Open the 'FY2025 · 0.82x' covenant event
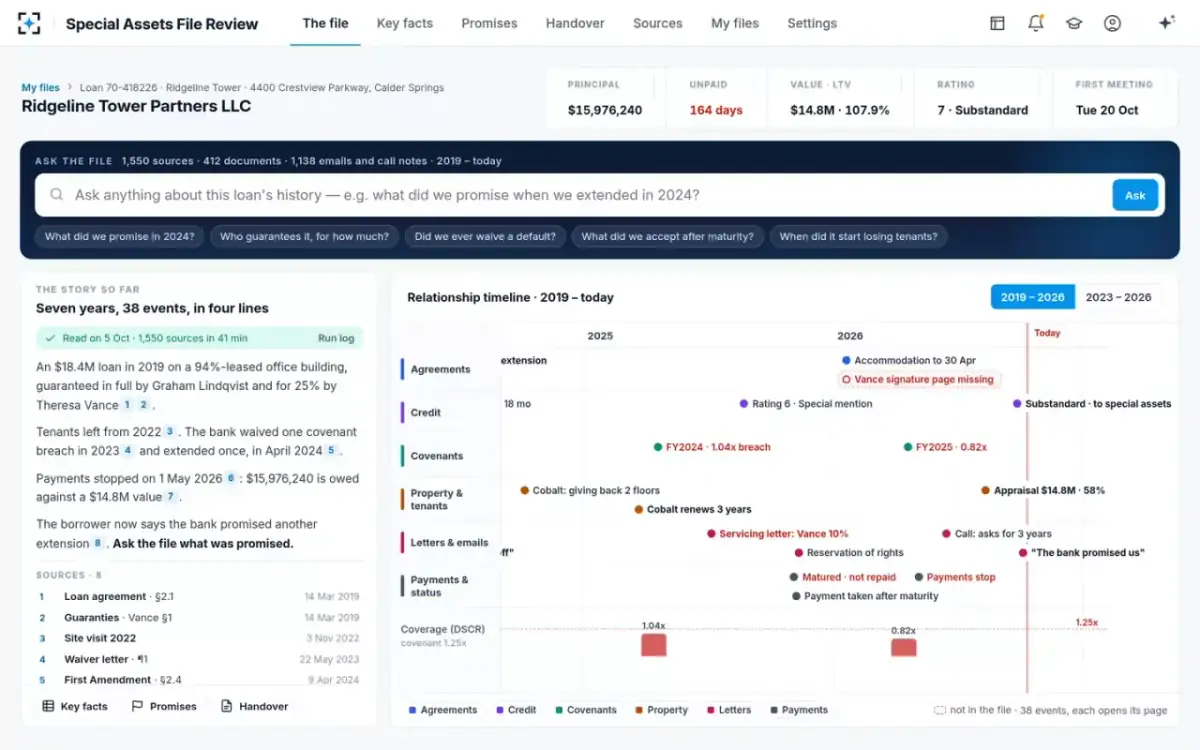The image size is (1200, 750). tap(945, 447)
